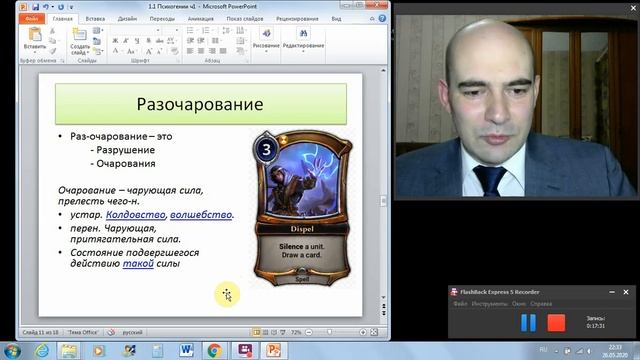The height and width of the screenshot is (360, 640).
Task: Click the Increase font size icon
Action: coord(149,51)
